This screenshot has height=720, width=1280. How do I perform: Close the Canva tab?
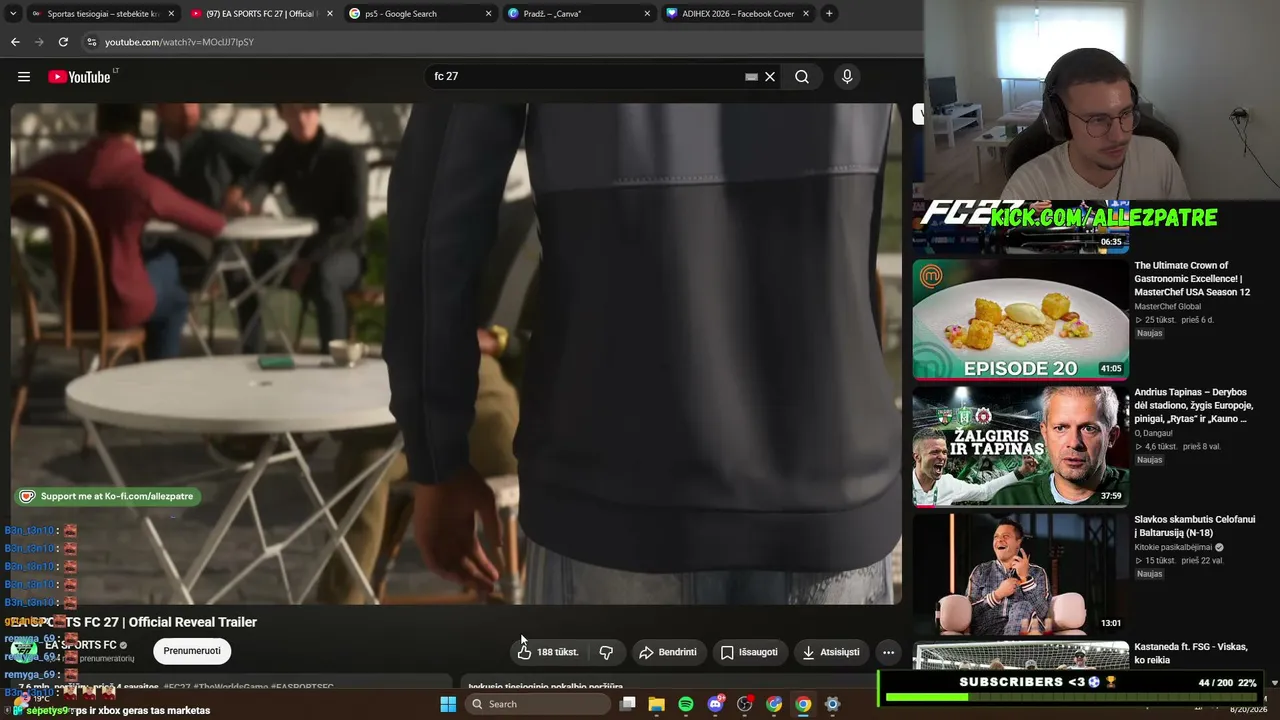647,14
